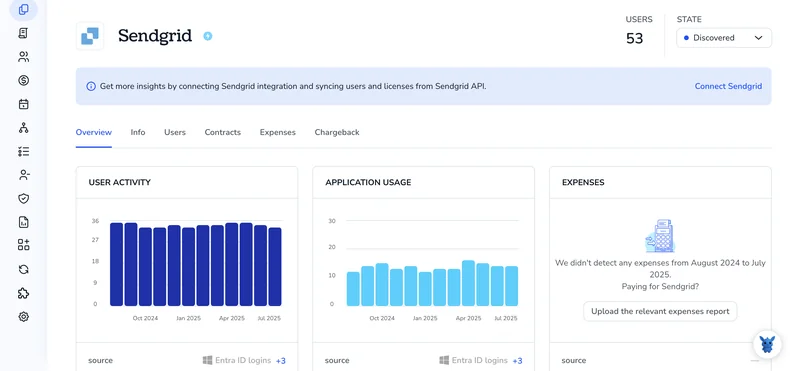Click the expenses calculator illustration

click(660, 236)
